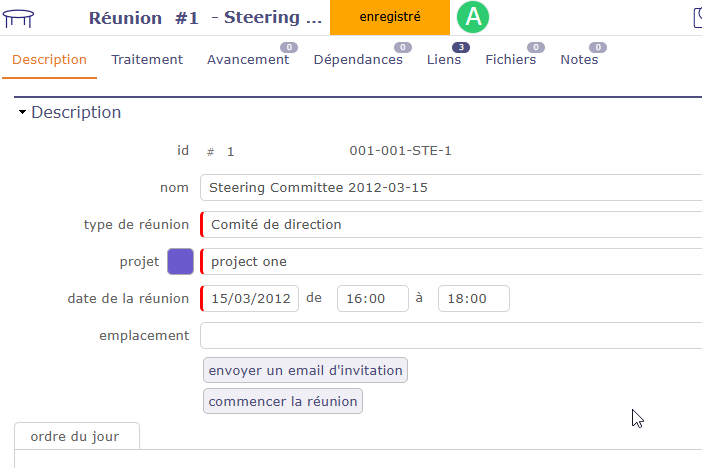Open the Avancement tab
The height and width of the screenshot is (468, 702).
click(248, 59)
